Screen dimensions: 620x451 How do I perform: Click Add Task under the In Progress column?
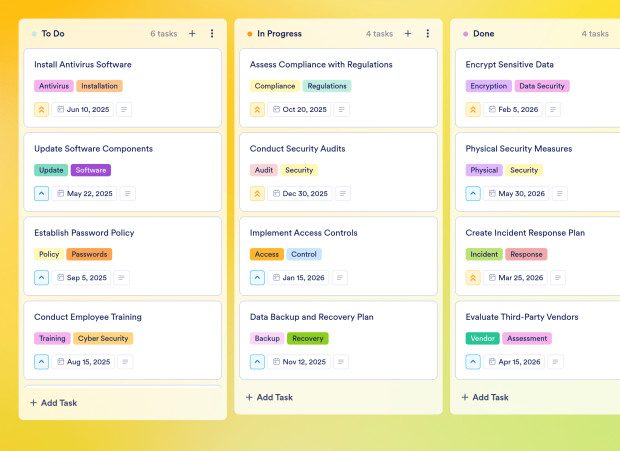(x=269, y=397)
